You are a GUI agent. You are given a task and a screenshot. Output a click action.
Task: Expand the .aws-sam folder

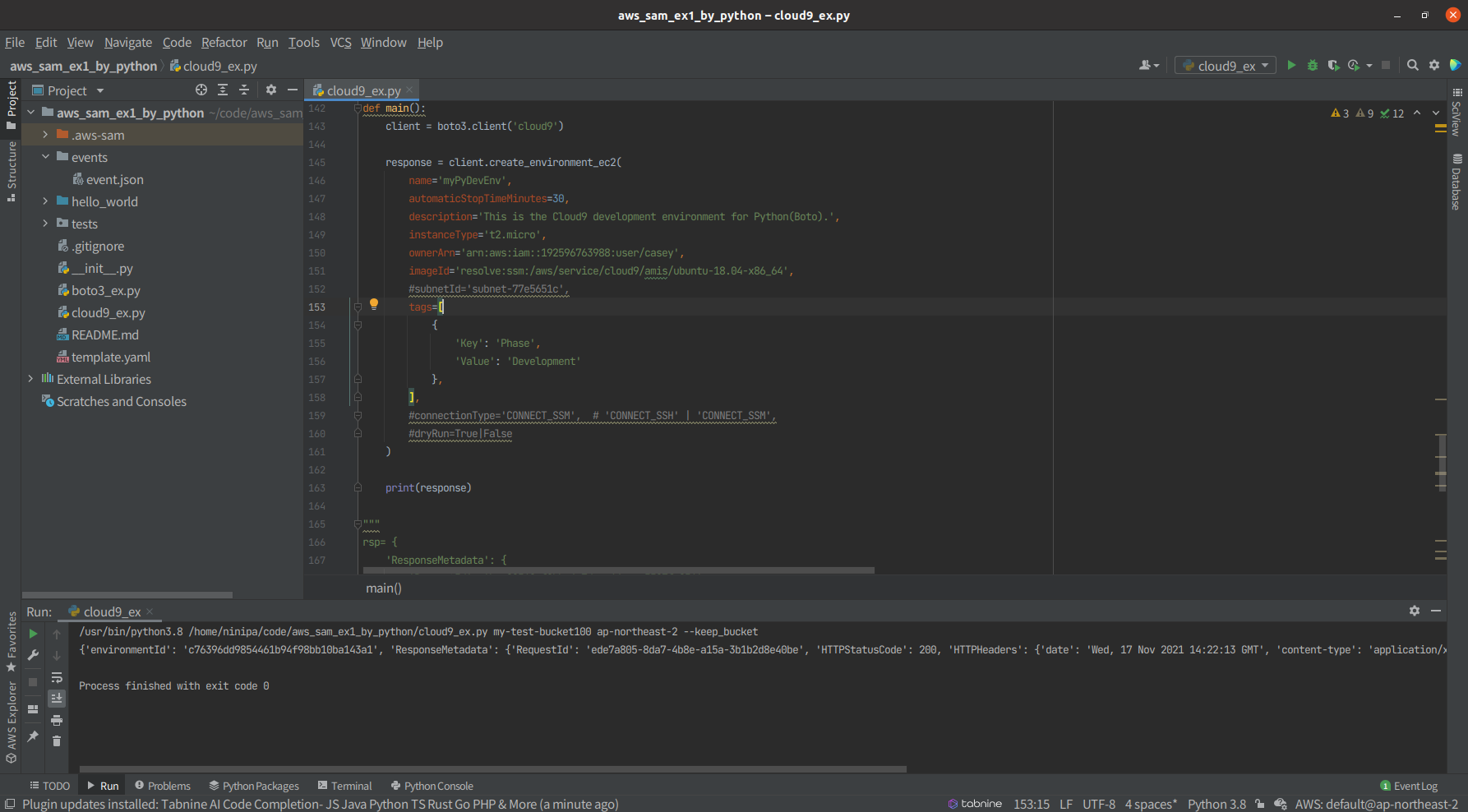[x=46, y=135]
